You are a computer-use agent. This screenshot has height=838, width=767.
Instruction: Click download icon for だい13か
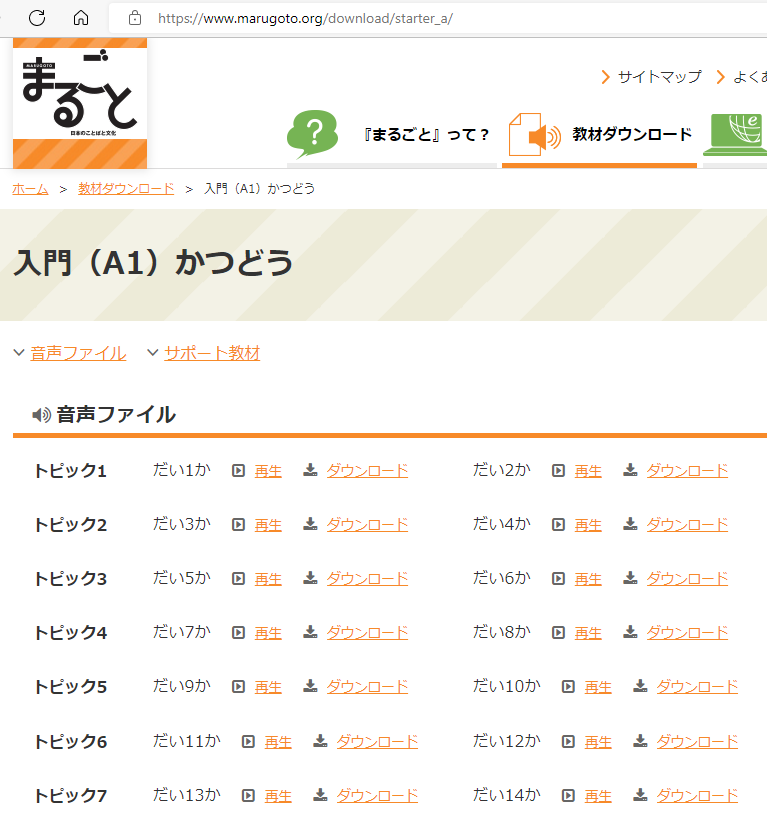pos(320,795)
